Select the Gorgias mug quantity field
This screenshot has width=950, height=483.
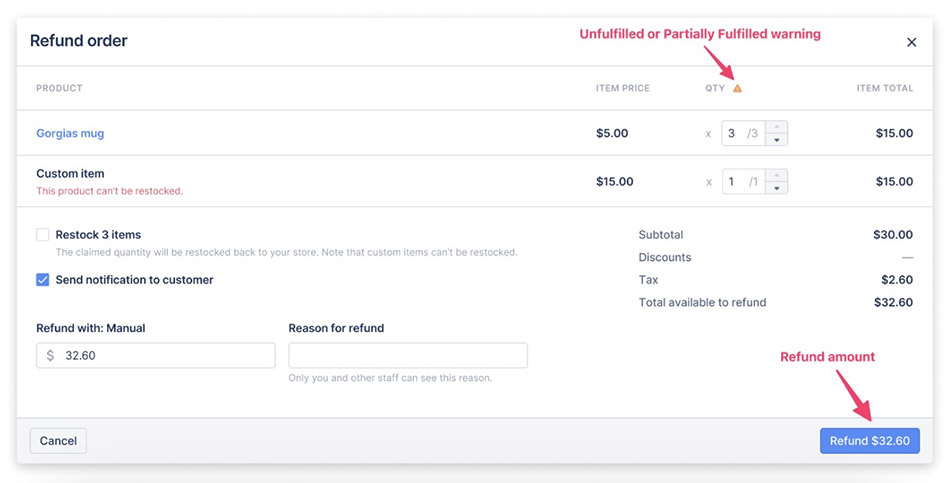(743, 133)
